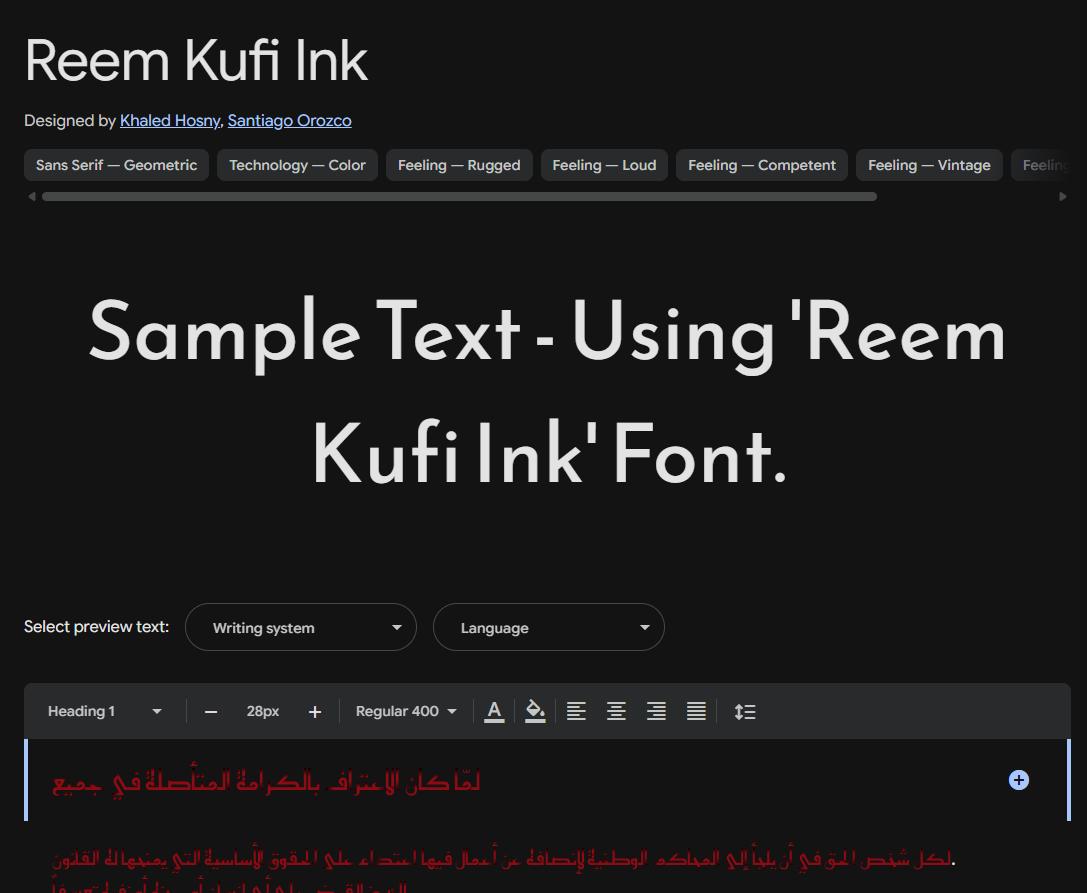Align text right
The width and height of the screenshot is (1087, 893).
(x=656, y=711)
